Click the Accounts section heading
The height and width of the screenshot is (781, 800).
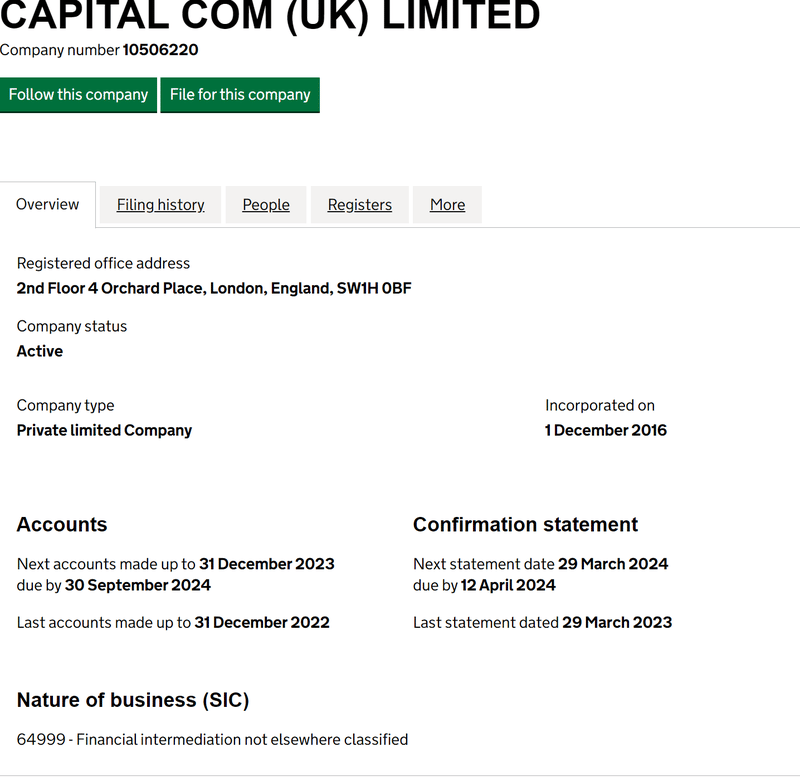pos(62,524)
